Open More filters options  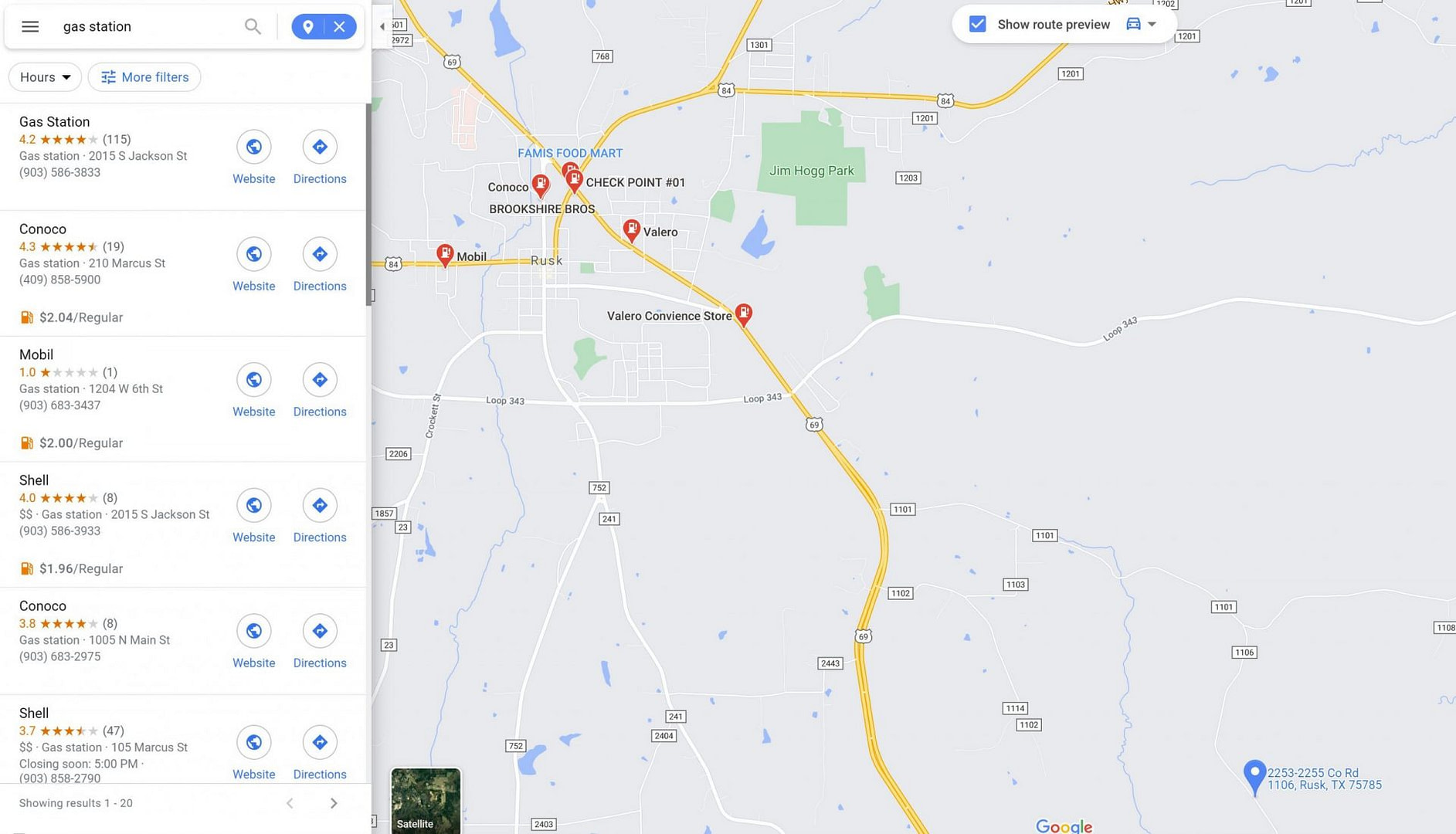[144, 77]
